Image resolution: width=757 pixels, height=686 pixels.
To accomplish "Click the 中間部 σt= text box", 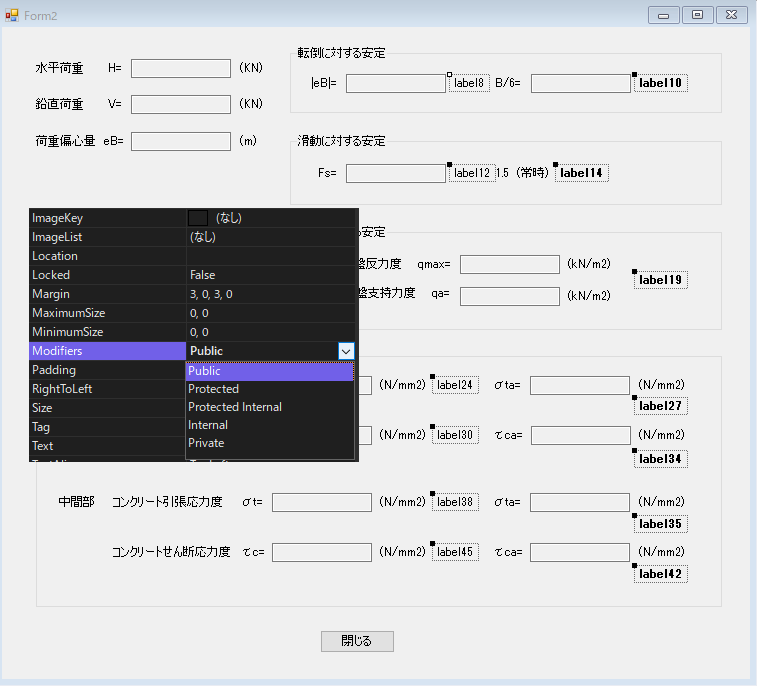I will click(322, 502).
